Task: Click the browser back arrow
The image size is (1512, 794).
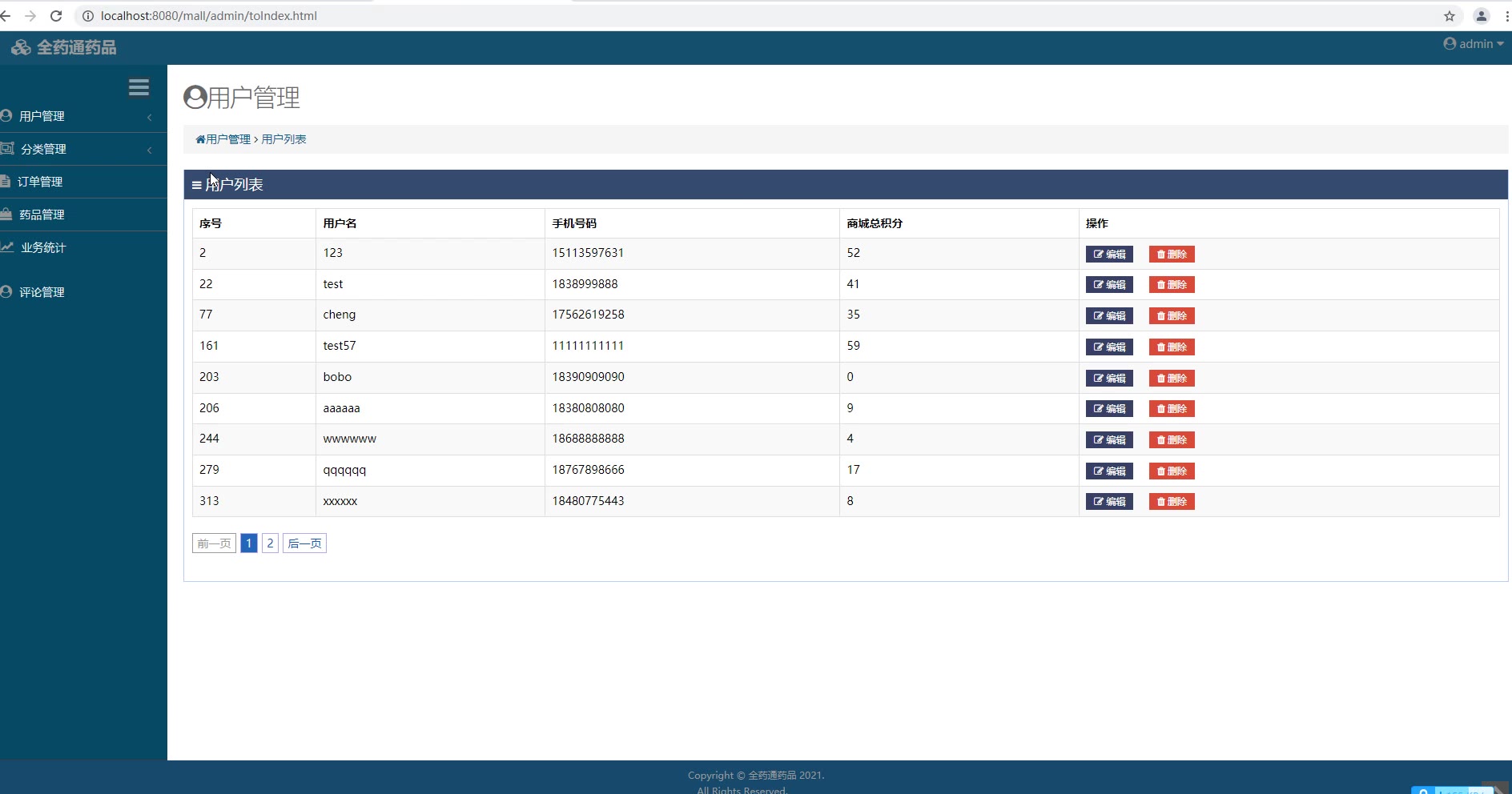Action: 6,16
